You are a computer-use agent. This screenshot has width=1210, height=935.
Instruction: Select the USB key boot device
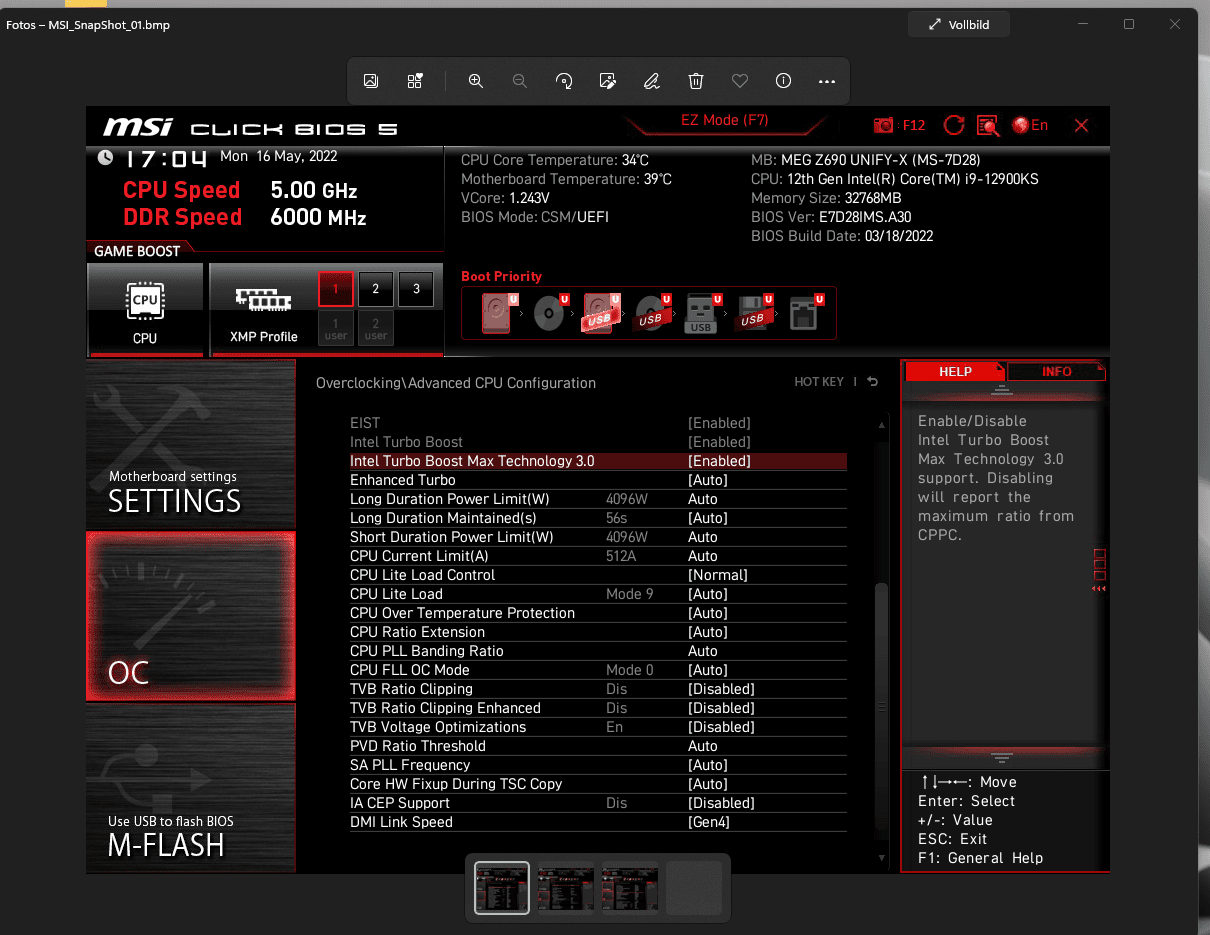pos(702,313)
